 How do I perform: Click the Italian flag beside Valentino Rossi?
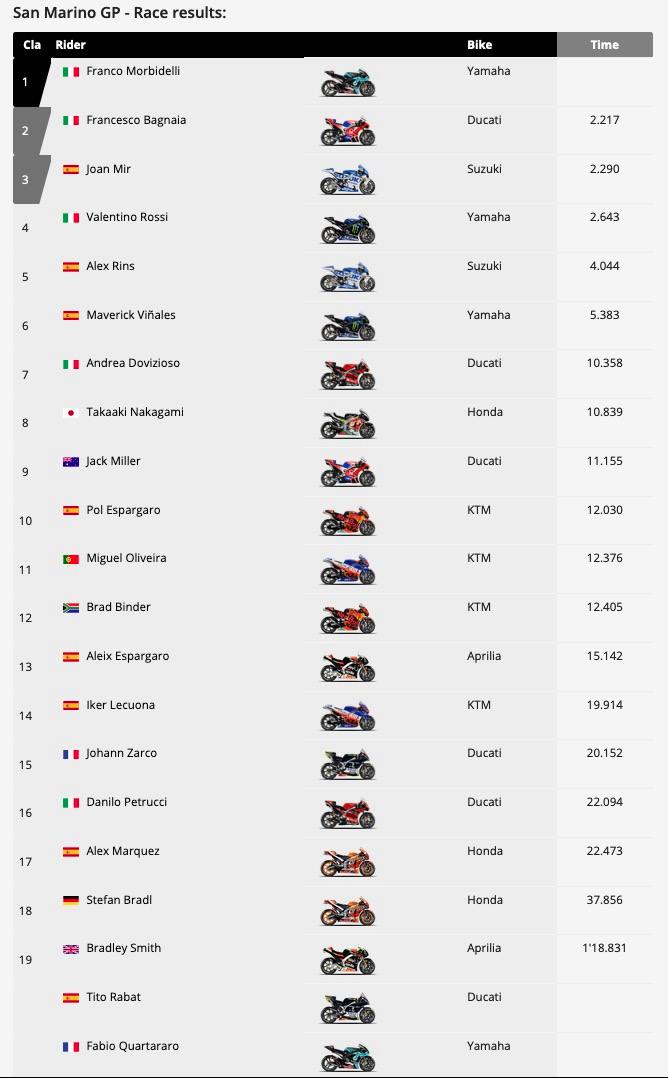(71, 218)
